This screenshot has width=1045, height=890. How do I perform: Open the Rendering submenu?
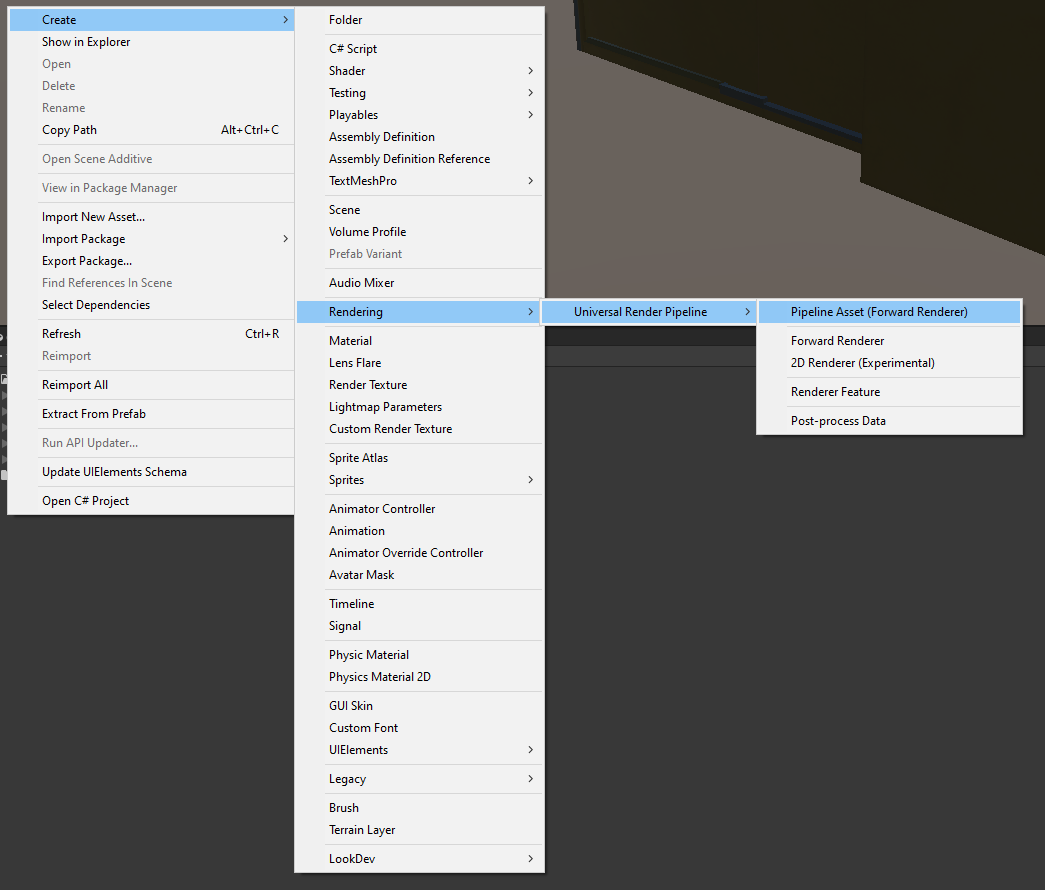click(419, 312)
